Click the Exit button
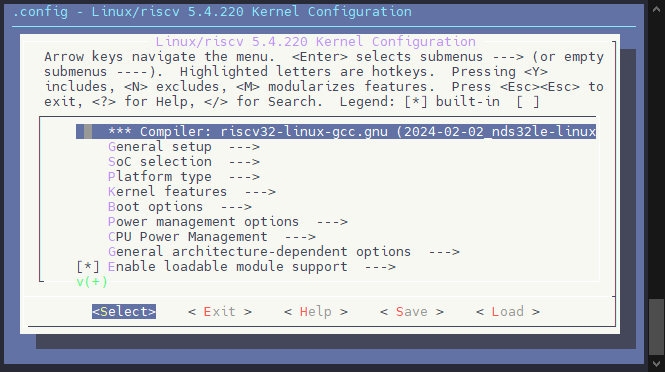Viewport: 665px width, 372px height. [220, 312]
